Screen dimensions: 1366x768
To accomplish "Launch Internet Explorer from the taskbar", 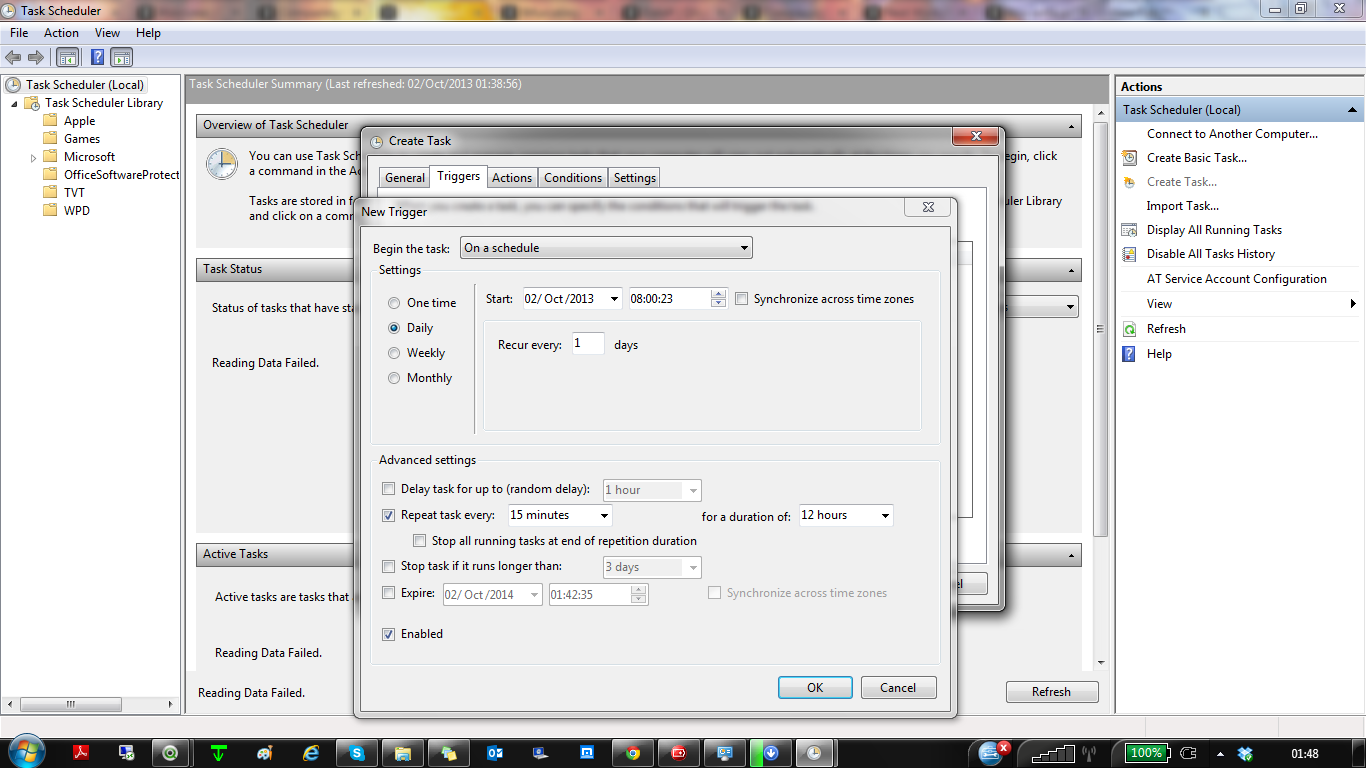I will pyautogui.click(x=311, y=753).
